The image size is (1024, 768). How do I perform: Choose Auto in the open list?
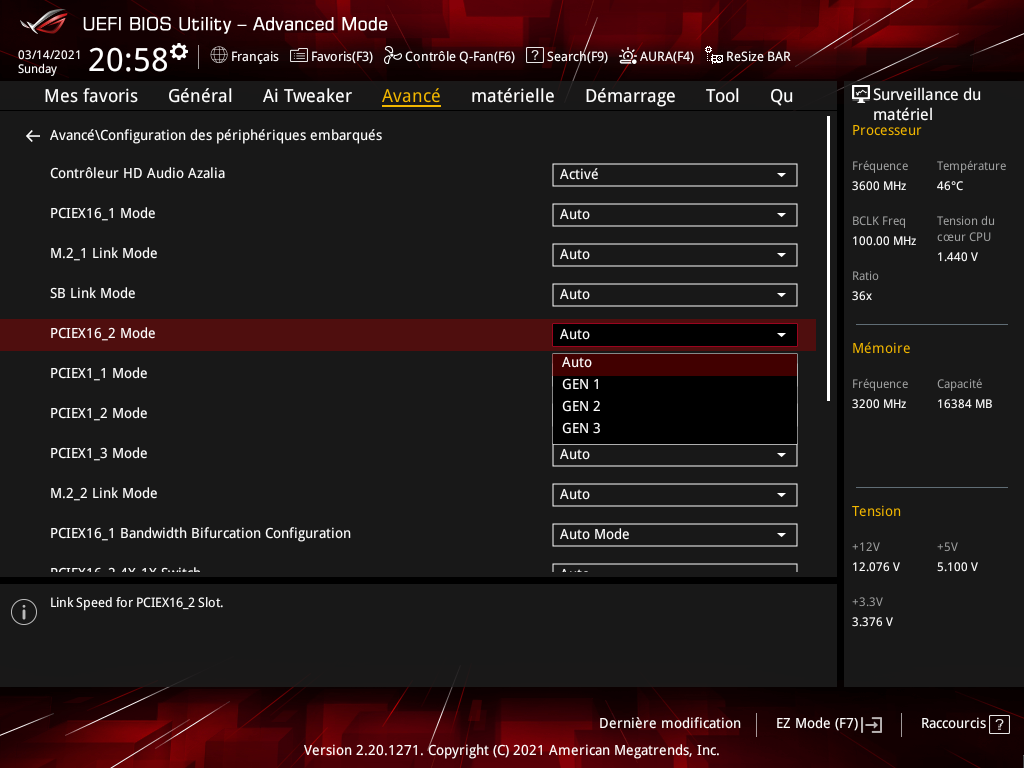[x=675, y=363]
